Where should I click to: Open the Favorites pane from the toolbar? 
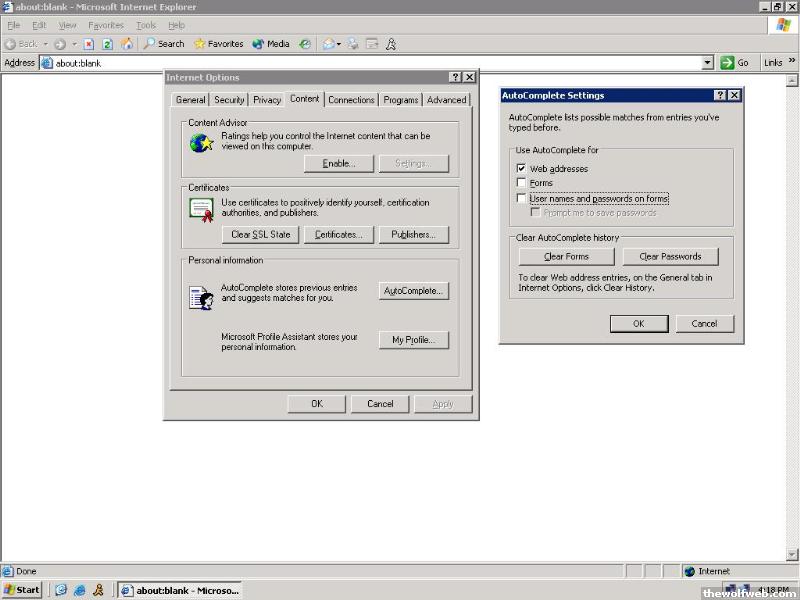[219, 44]
